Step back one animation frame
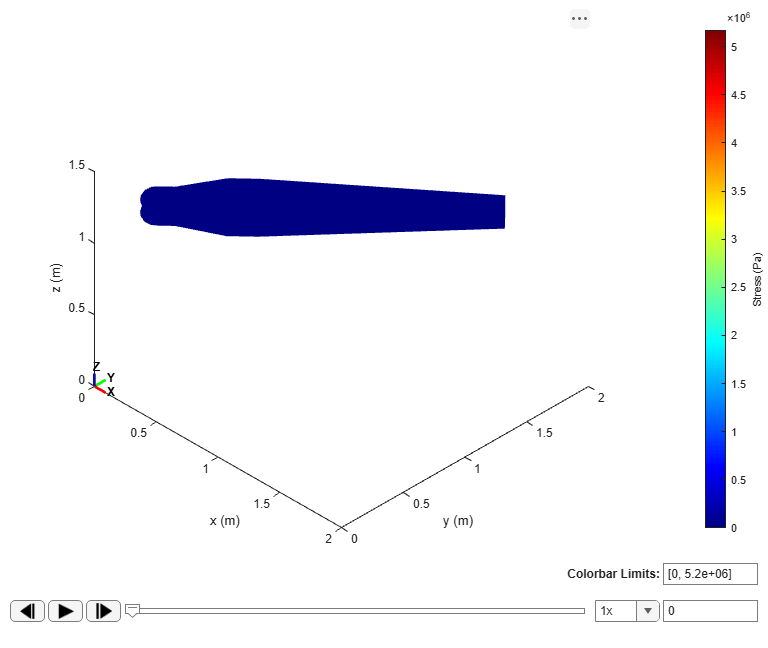 point(27,611)
